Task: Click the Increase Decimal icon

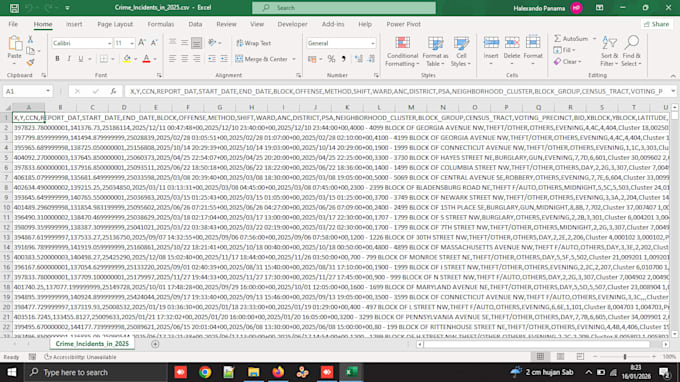Action: click(x=359, y=59)
